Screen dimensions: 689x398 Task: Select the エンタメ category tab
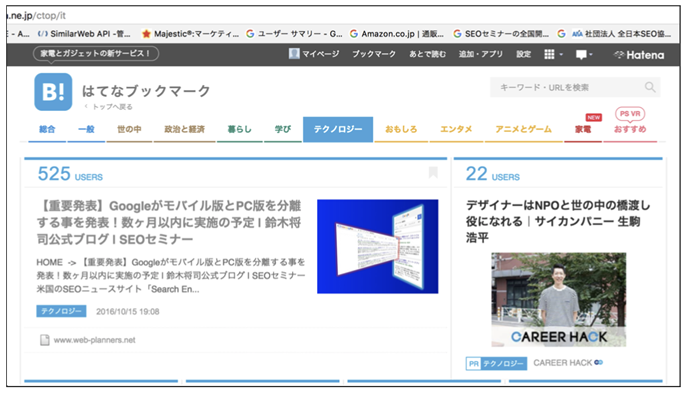456,129
